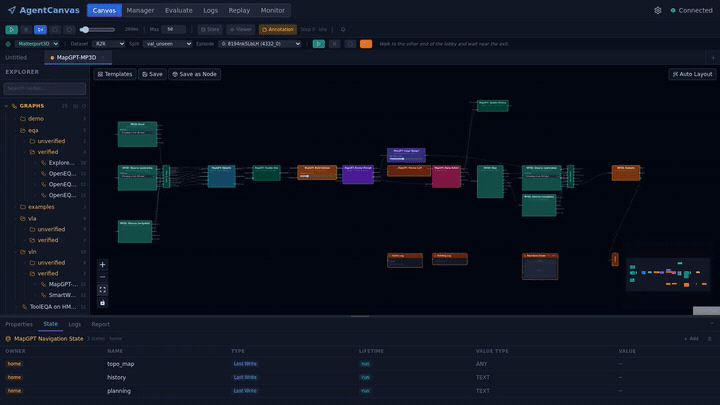The width and height of the screenshot is (720, 405).
Task: Open the Logs top navigation tab
Action: point(210,10)
